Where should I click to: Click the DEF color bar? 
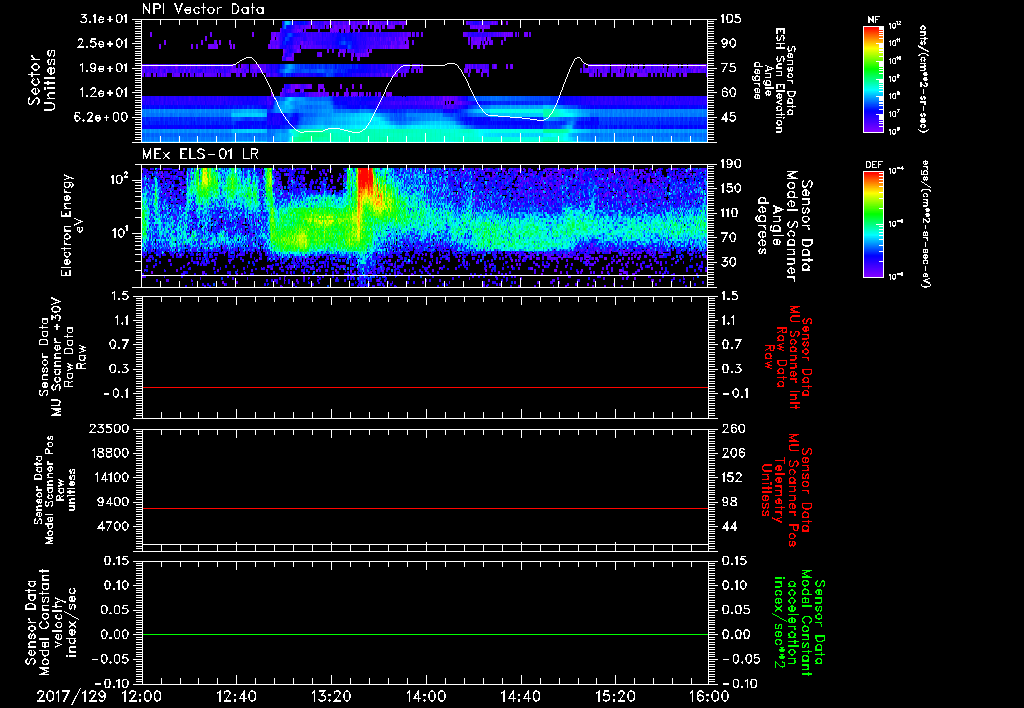coord(873,223)
